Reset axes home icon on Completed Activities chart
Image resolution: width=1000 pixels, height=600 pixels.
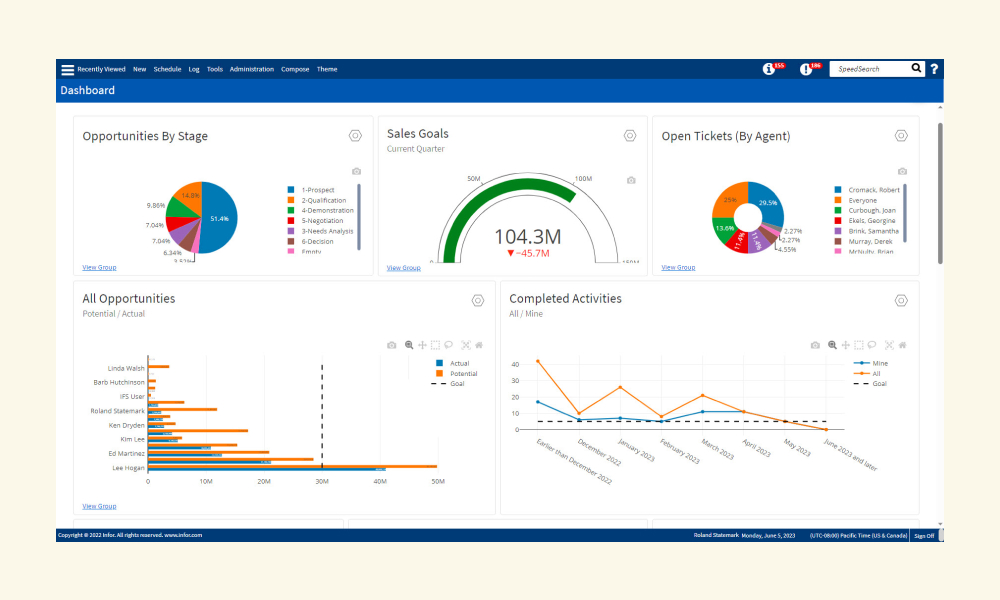tap(902, 345)
